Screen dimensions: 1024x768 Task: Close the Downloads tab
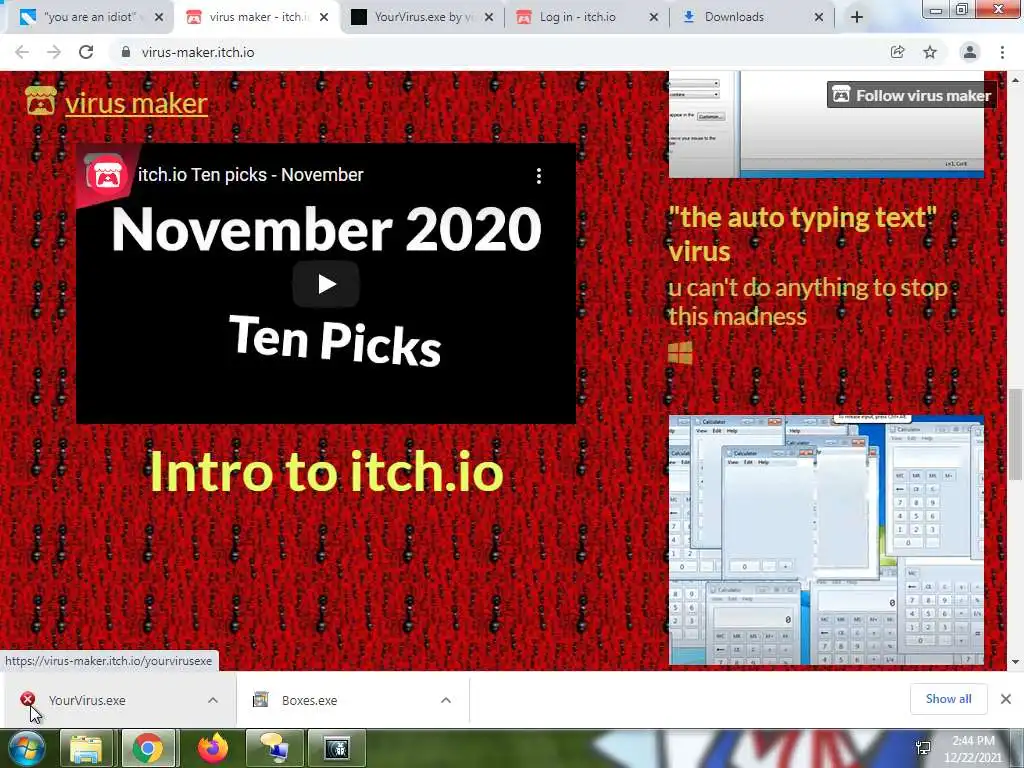[x=819, y=18]
